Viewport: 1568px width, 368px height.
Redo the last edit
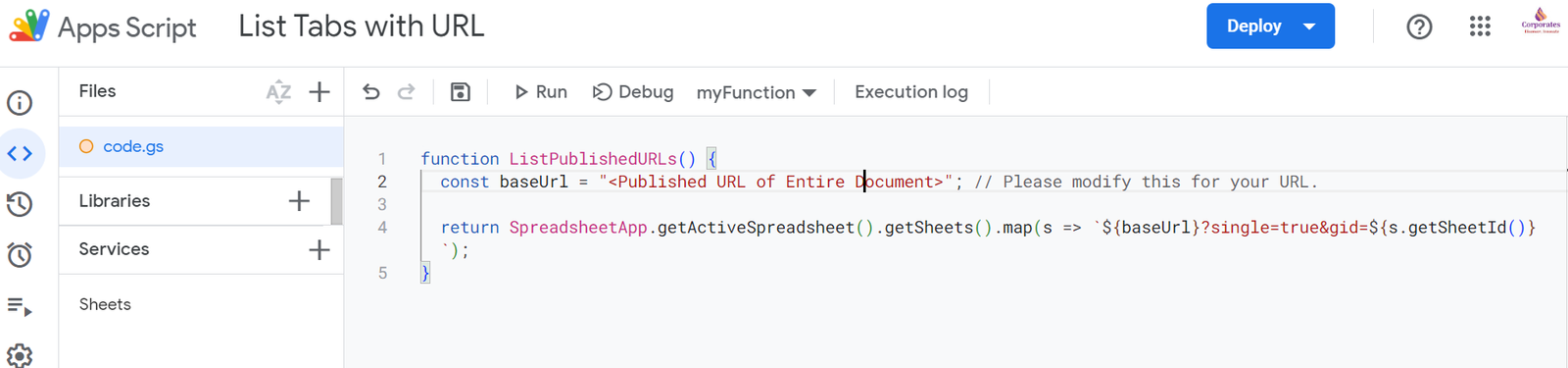(x=406, y=92)
